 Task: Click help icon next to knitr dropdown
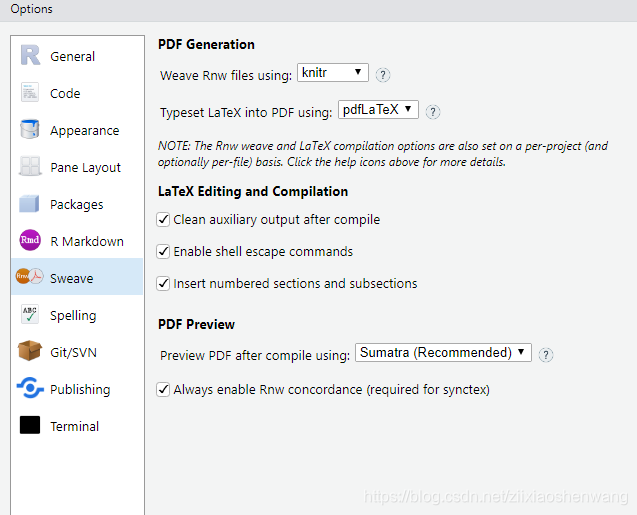pyautogui.click(x=383, y=75)
